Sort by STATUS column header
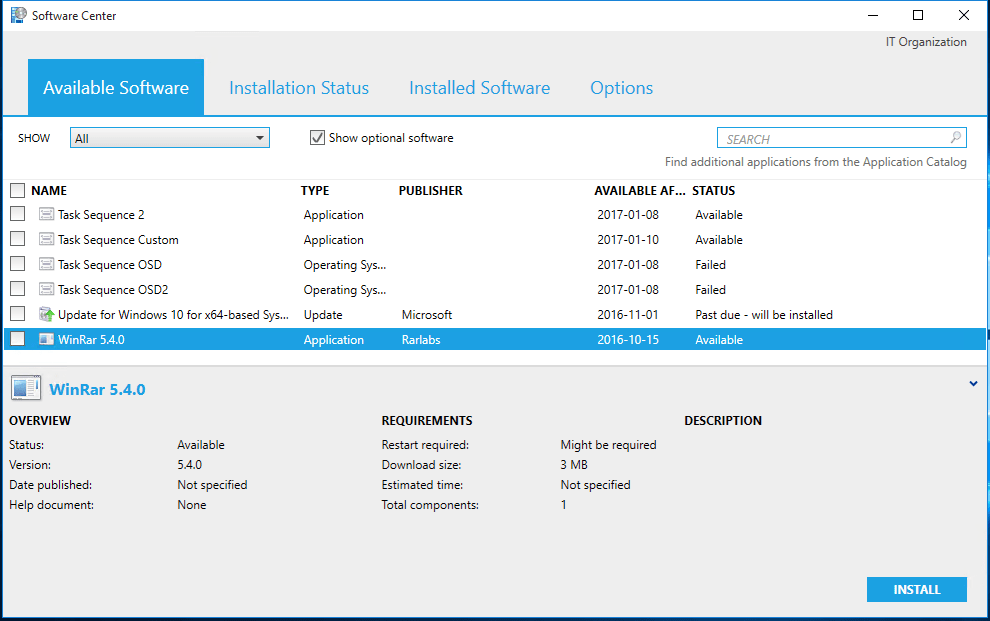The width and height of the screenshot is (990, 621). pyautogui.click(x=713, y=191)
